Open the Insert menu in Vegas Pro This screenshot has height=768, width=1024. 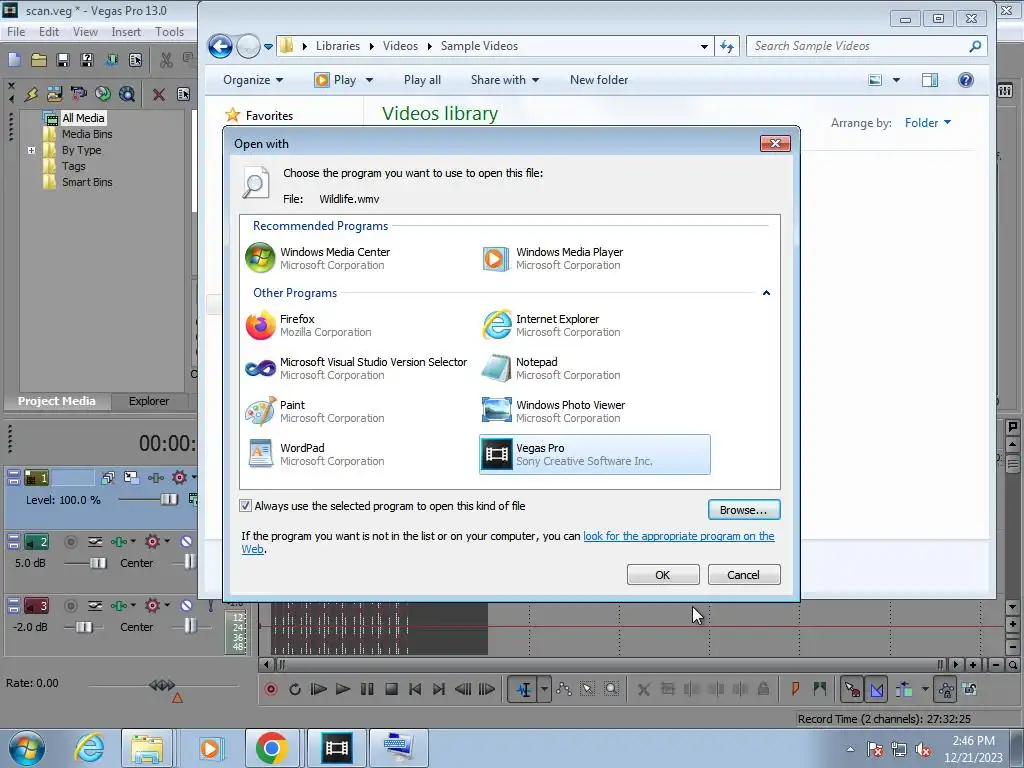coord(126,31)
